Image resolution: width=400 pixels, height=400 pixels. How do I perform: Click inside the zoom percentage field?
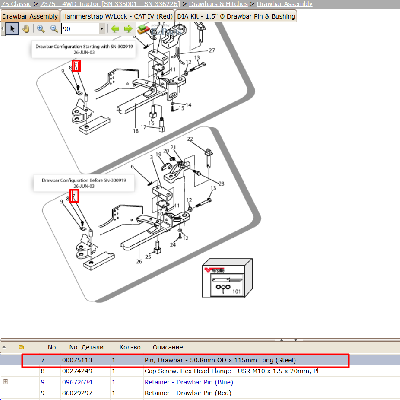tap(80, 29)
